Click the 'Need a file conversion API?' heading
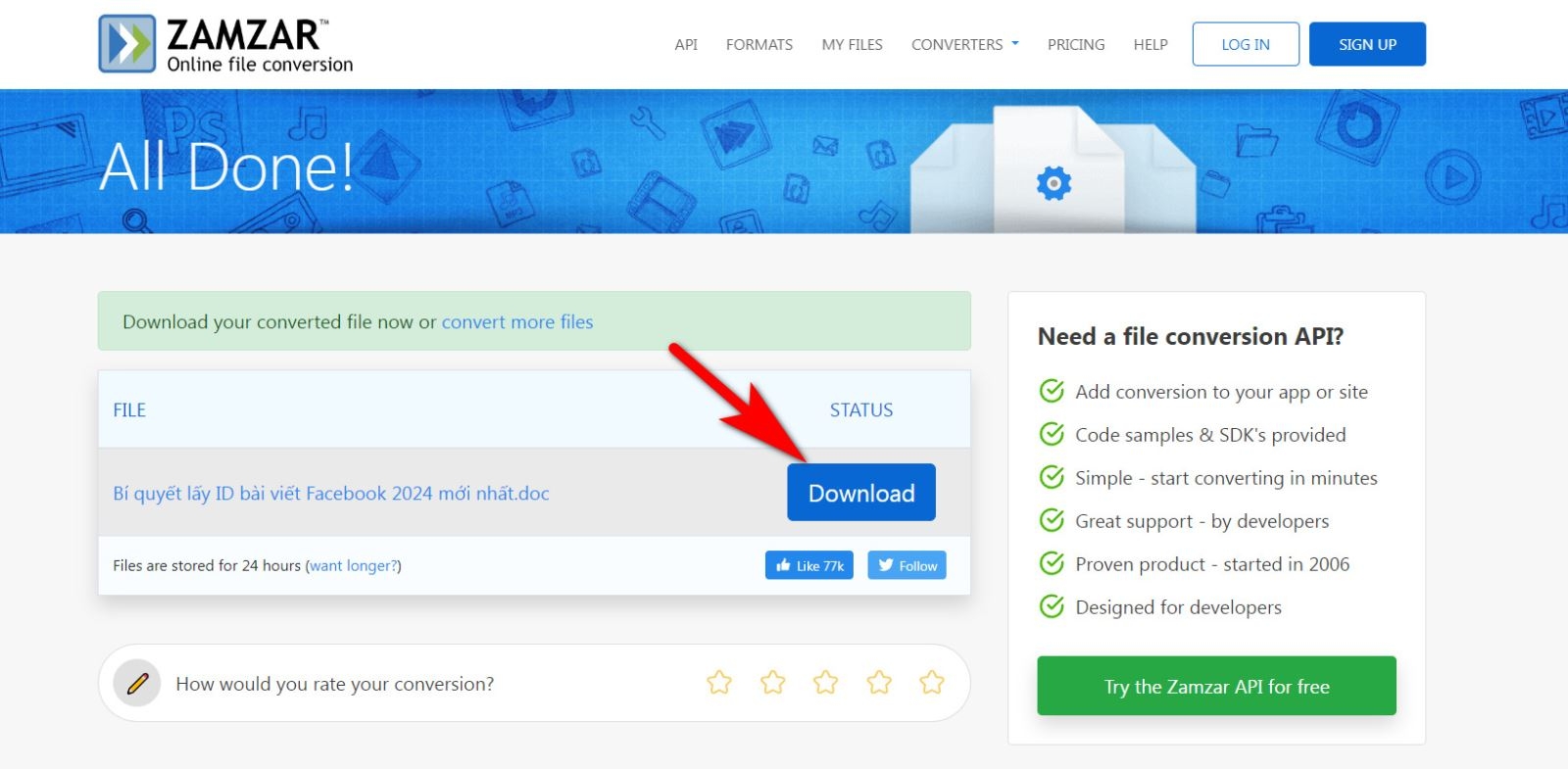Viewport: 1568px width, 769px height. click(x=1191, y=336)
